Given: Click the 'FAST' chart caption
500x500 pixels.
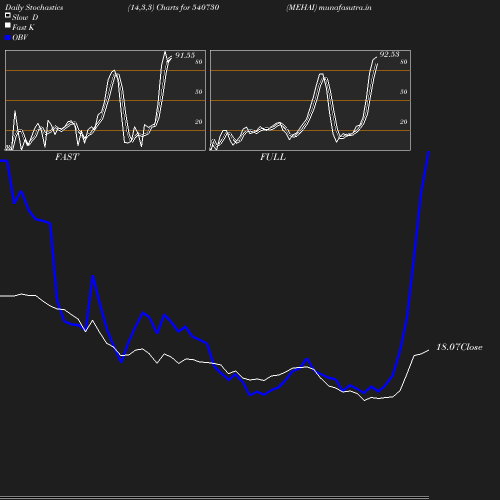Looking at the screenshot, I should pos(67,157).
